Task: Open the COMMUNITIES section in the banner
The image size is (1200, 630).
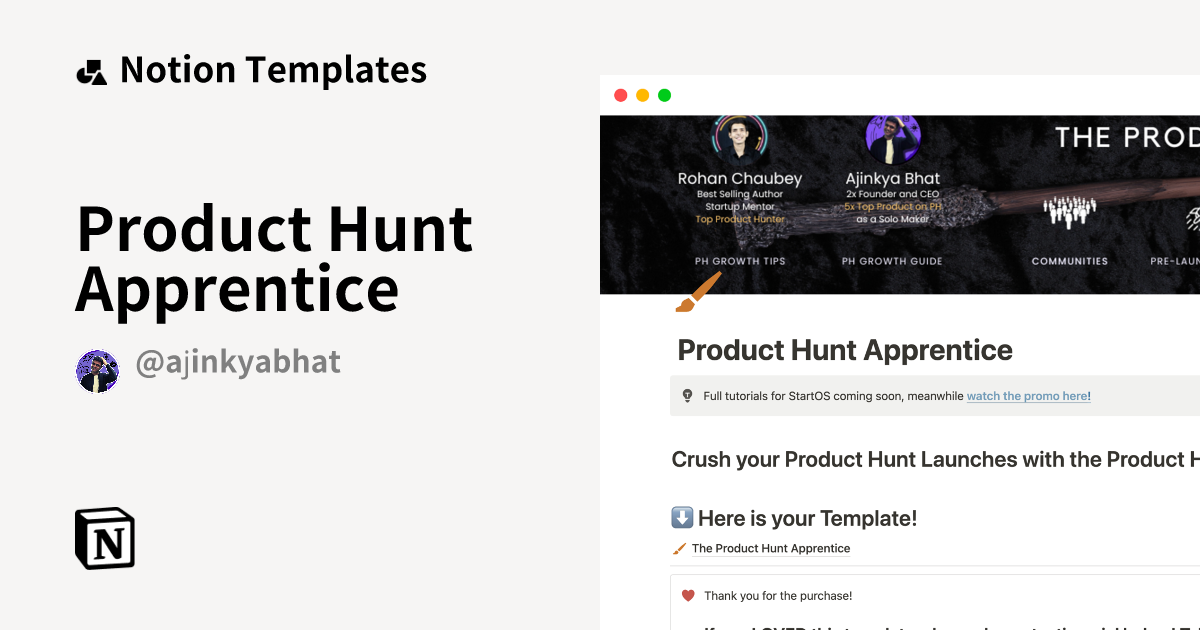Action: 1069,260
